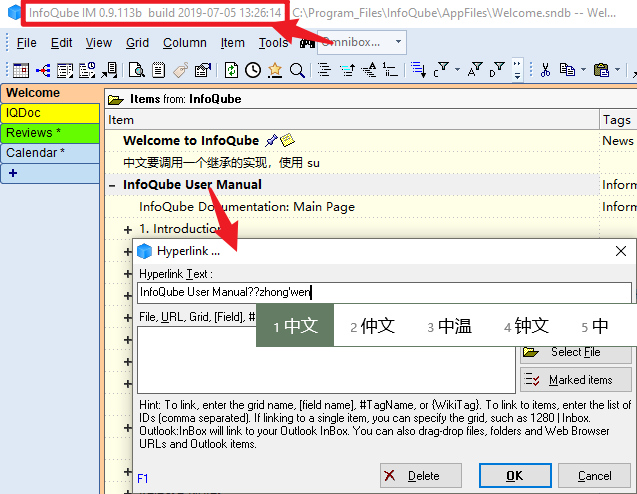Open the View menu
This screenshot has height=494, width=637.
pyautogui.click(x=99, y=43)
